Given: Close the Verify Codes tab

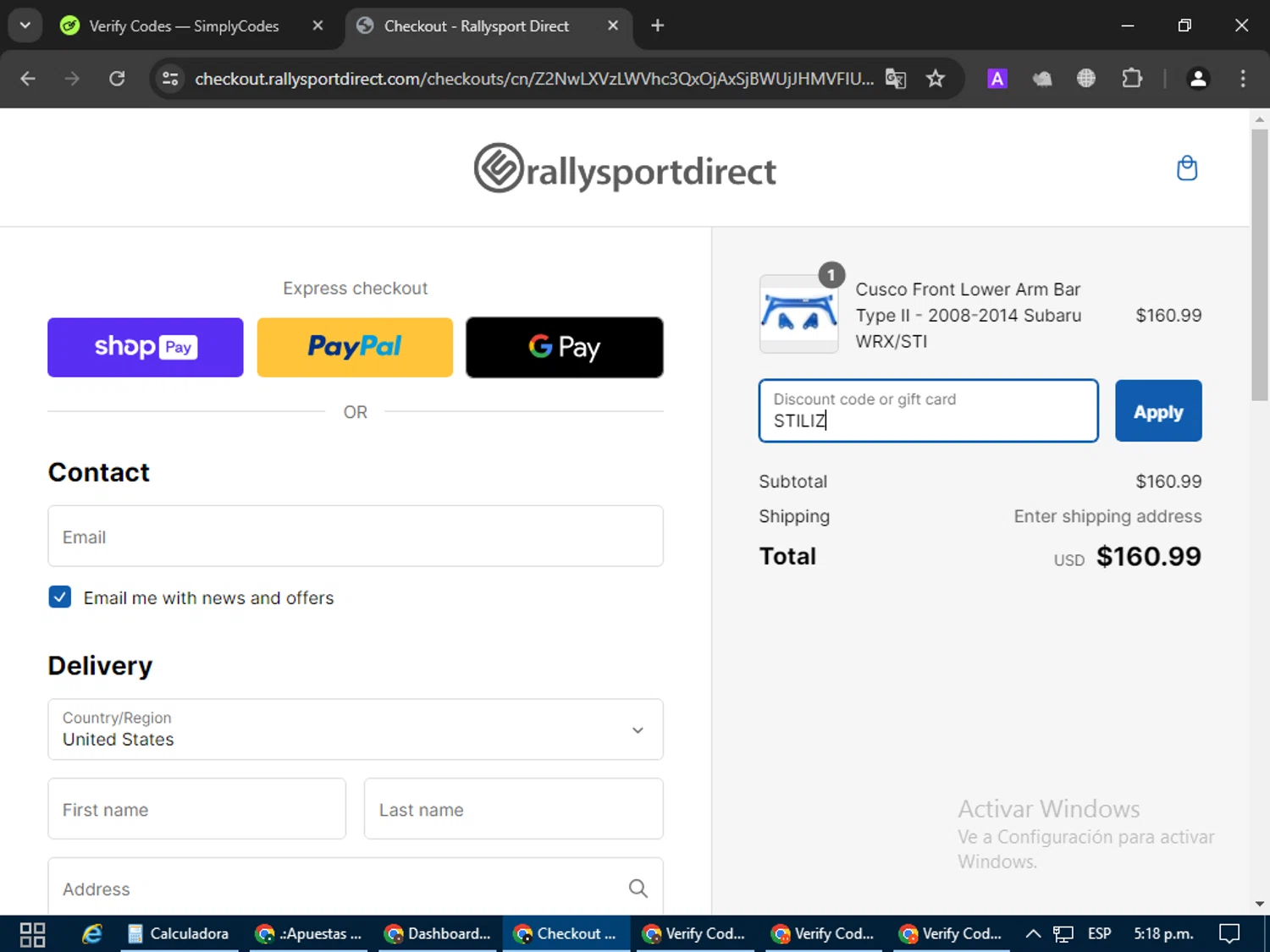Looking at the screenshot, I should click(x=317, y=25).
